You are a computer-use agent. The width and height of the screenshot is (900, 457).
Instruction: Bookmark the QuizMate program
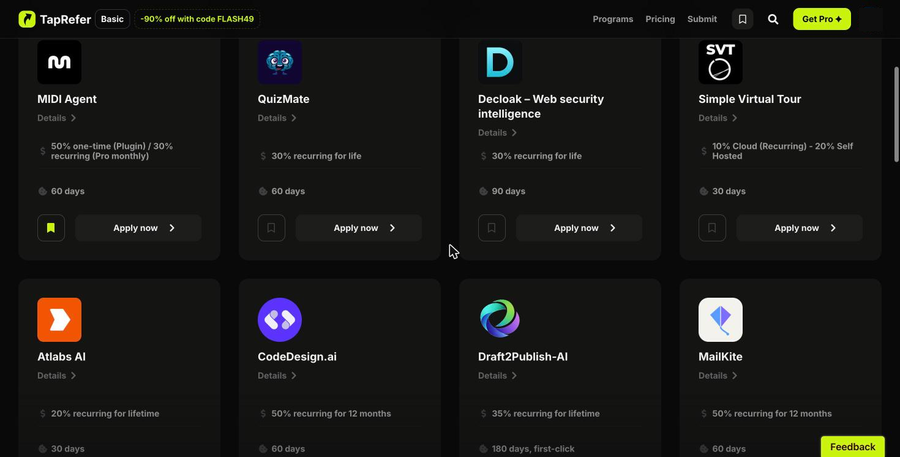pyautogui.click(x=271, y=228)
